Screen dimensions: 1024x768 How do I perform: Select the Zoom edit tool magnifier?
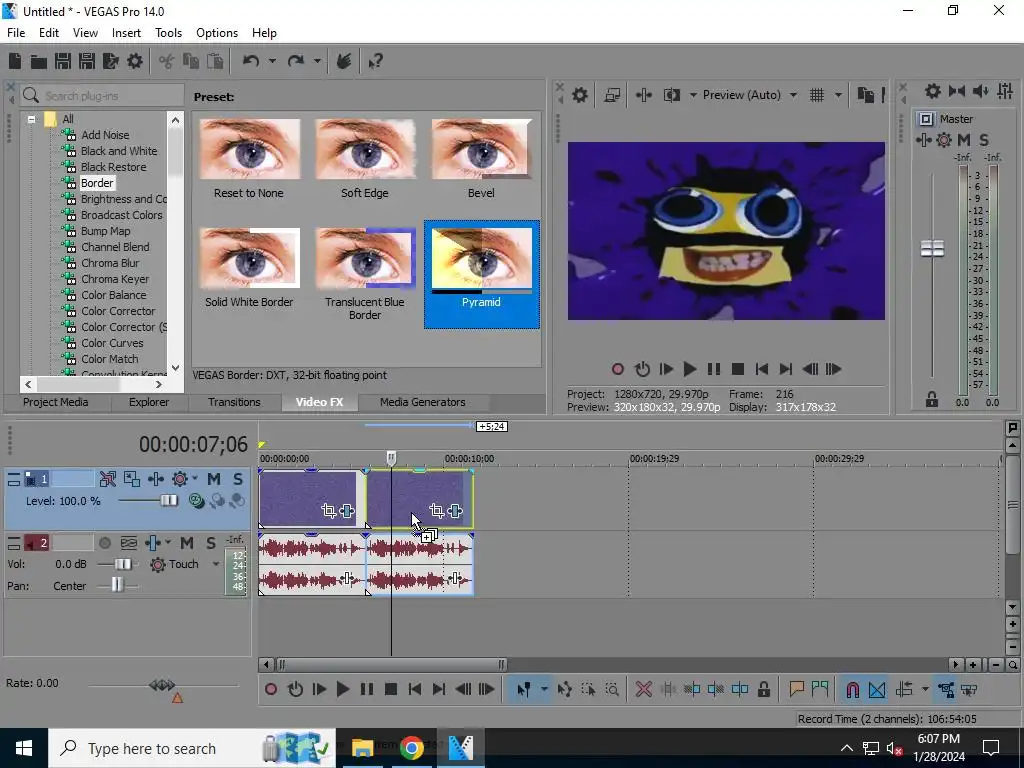612,689
